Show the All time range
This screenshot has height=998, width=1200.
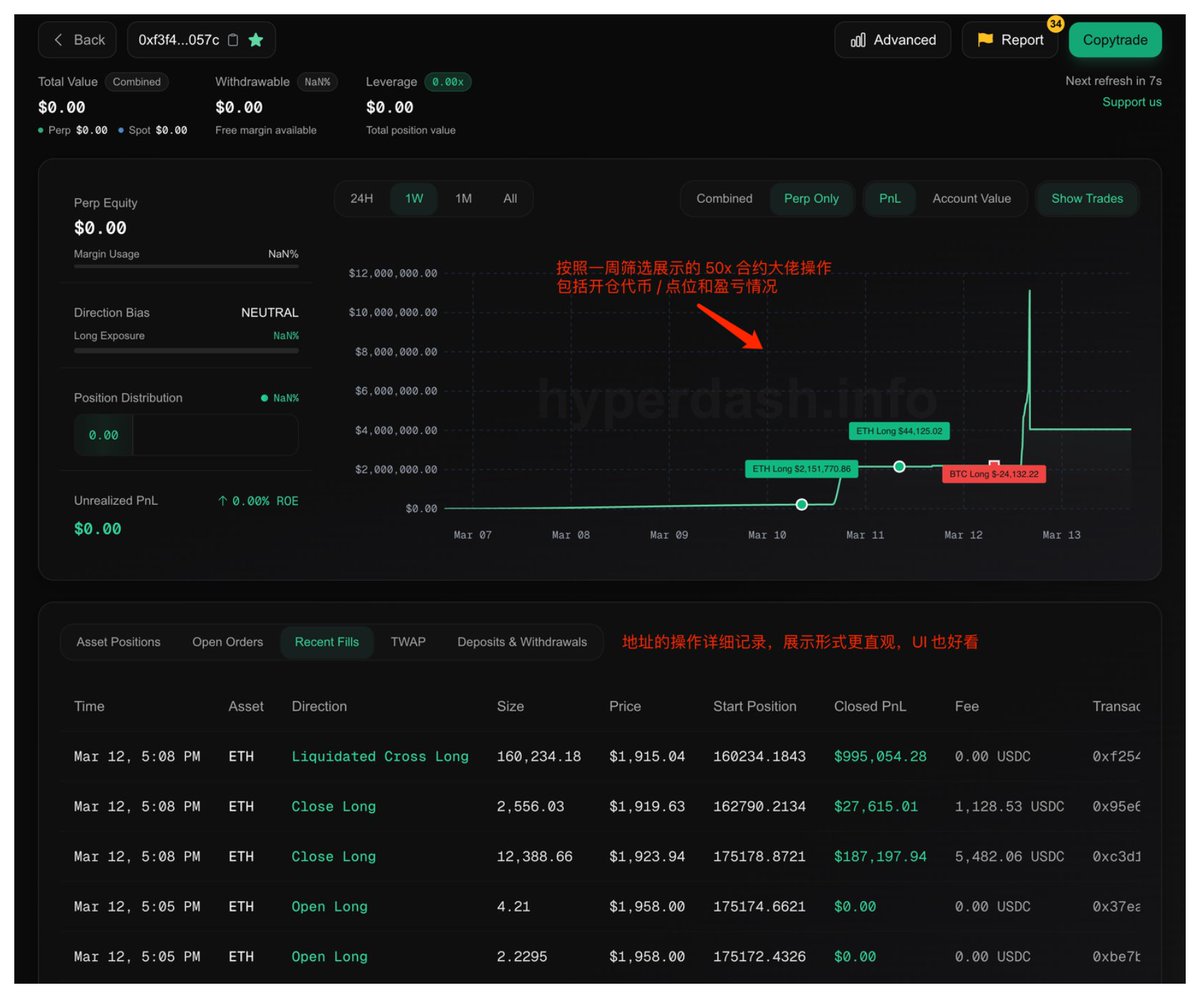(x=510, y=198)
